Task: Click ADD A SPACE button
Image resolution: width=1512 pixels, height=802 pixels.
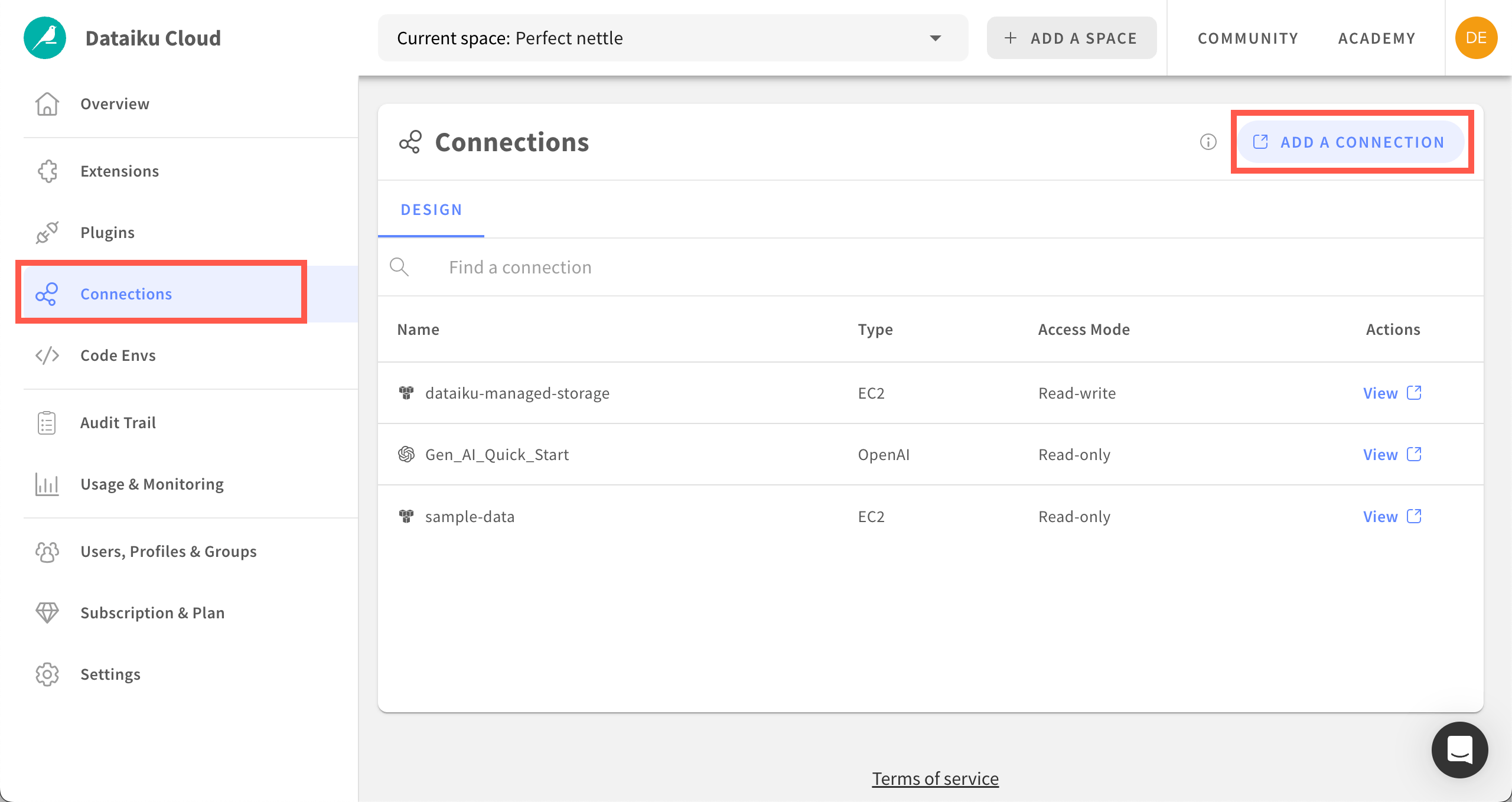Action: tap(1071, 38)
